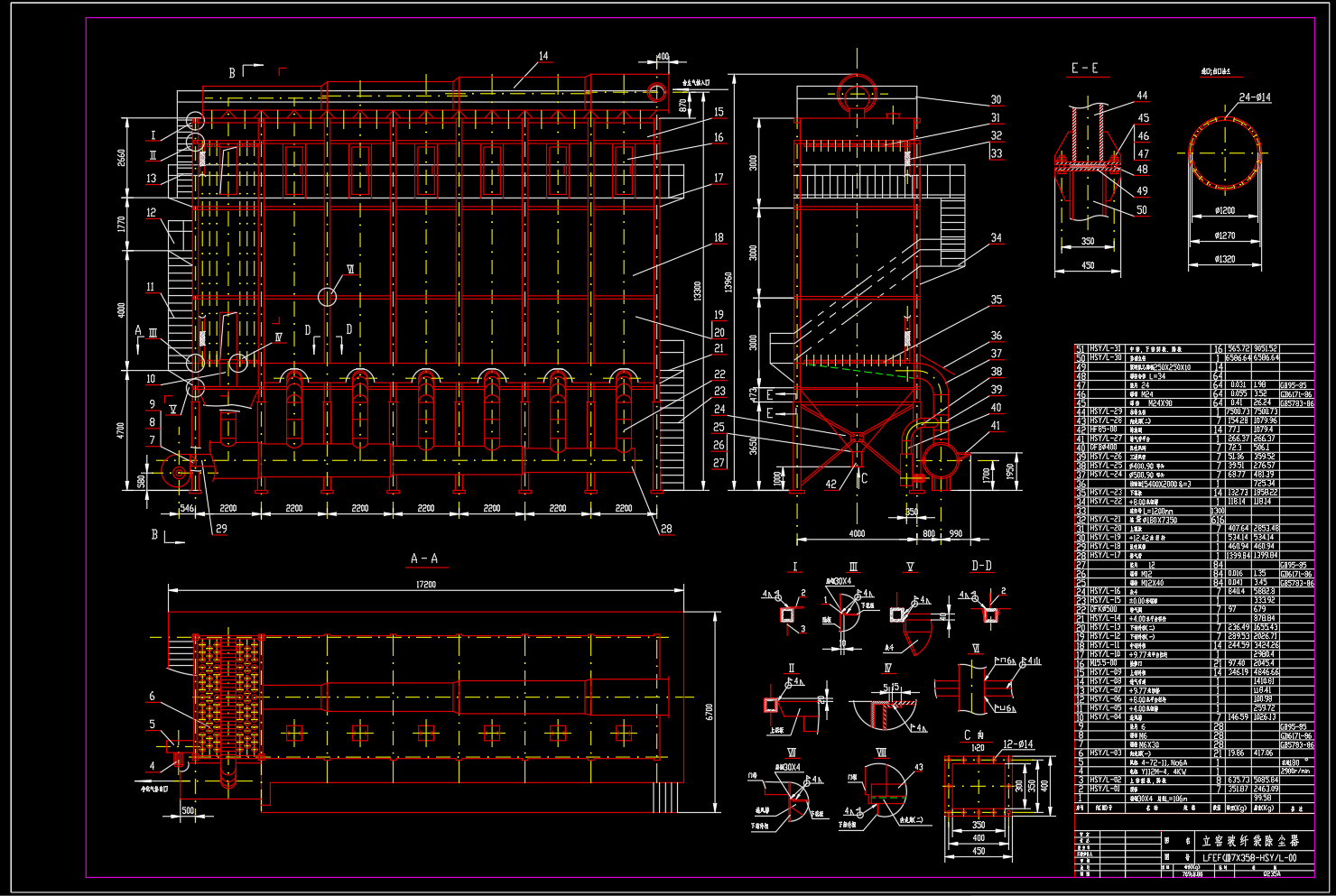Click the "HF85-00" drawing code cell
The width and height of the screenshot is (1336, 896).
[1104, 430]
